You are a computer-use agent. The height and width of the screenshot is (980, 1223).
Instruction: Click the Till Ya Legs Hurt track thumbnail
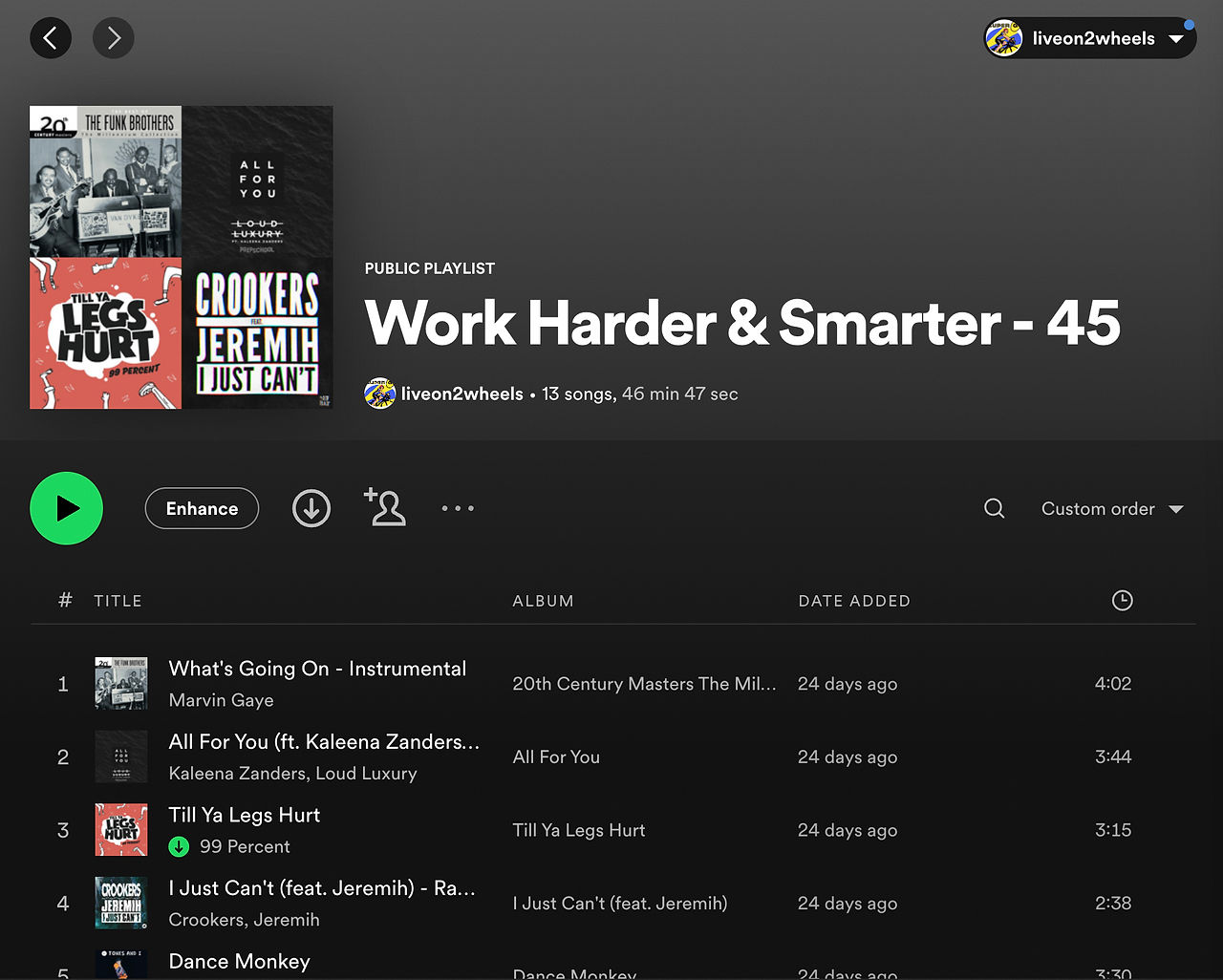pyautogui.click(x=121, y=830)
